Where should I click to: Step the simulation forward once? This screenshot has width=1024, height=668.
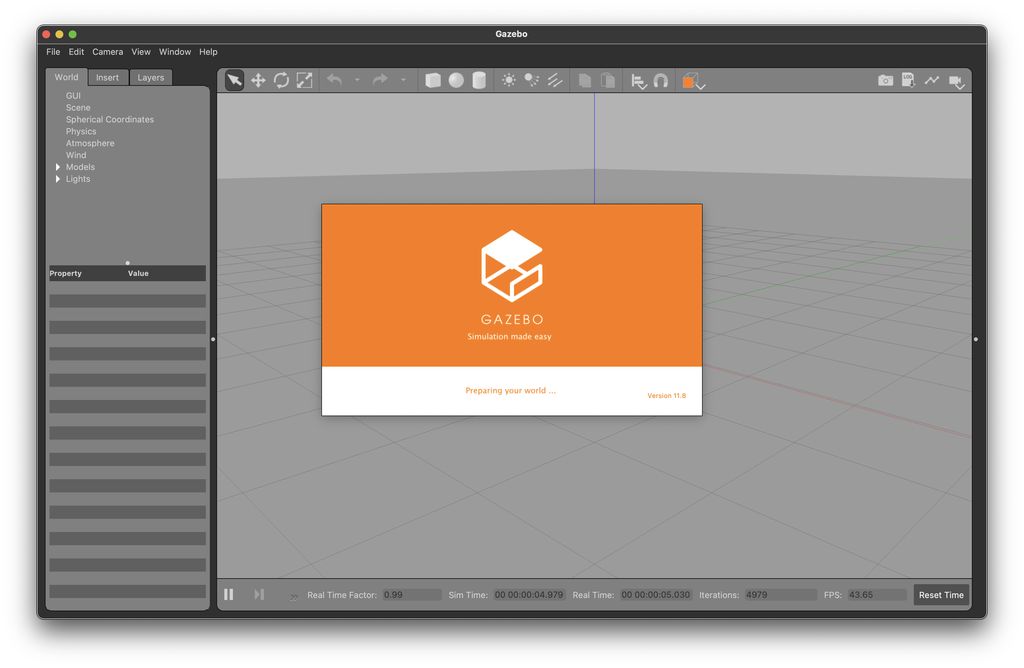(x=259, y=594)
